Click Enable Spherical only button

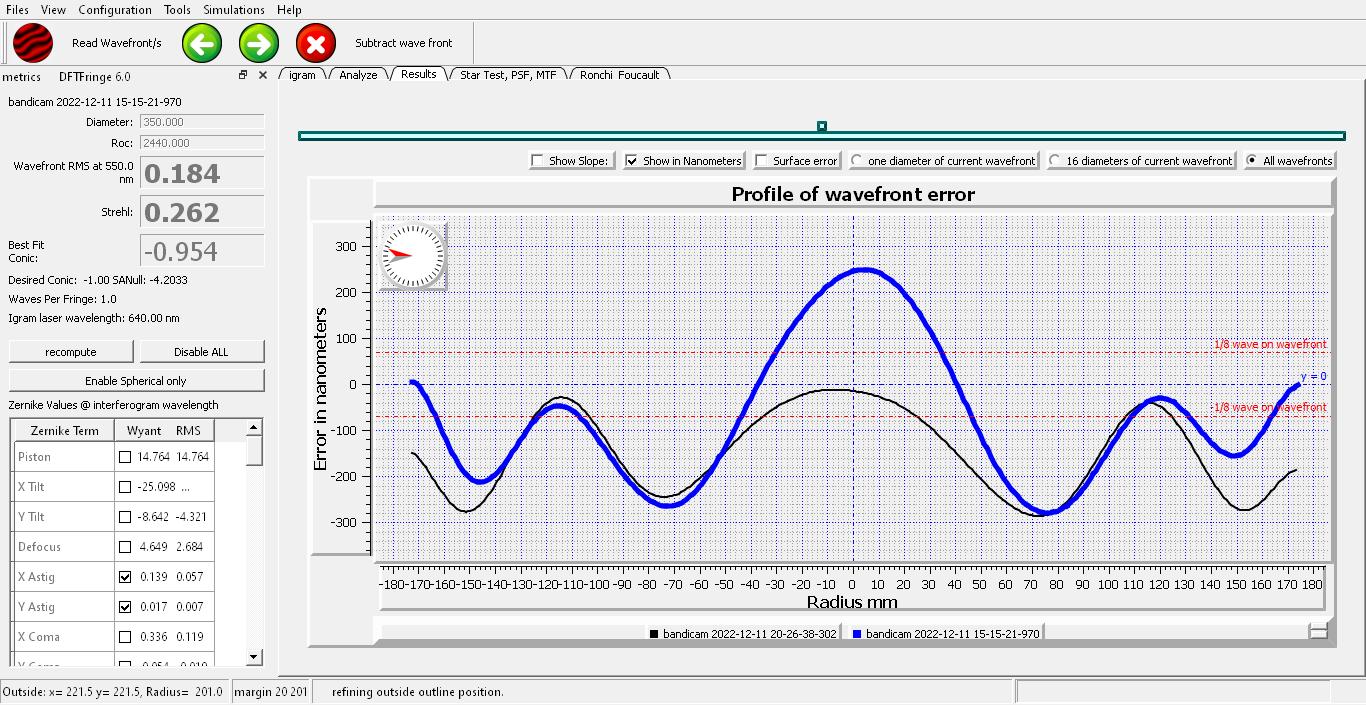coord(136,381)
